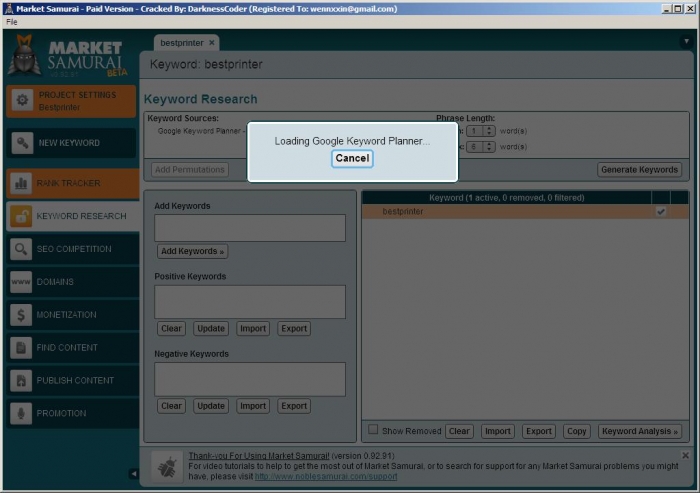The width and height of the screenshot is (700, 493).
Task: Open the File menu
Action: 12,22
